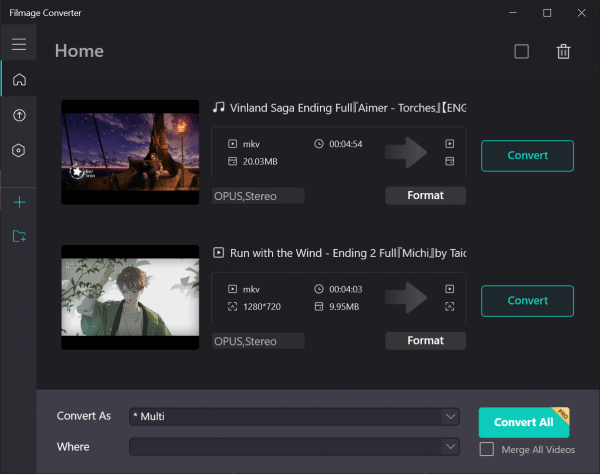Open the hamburger menu in sidebar
The width and height of the screenshot is (600, 474).
click(19, 44)
